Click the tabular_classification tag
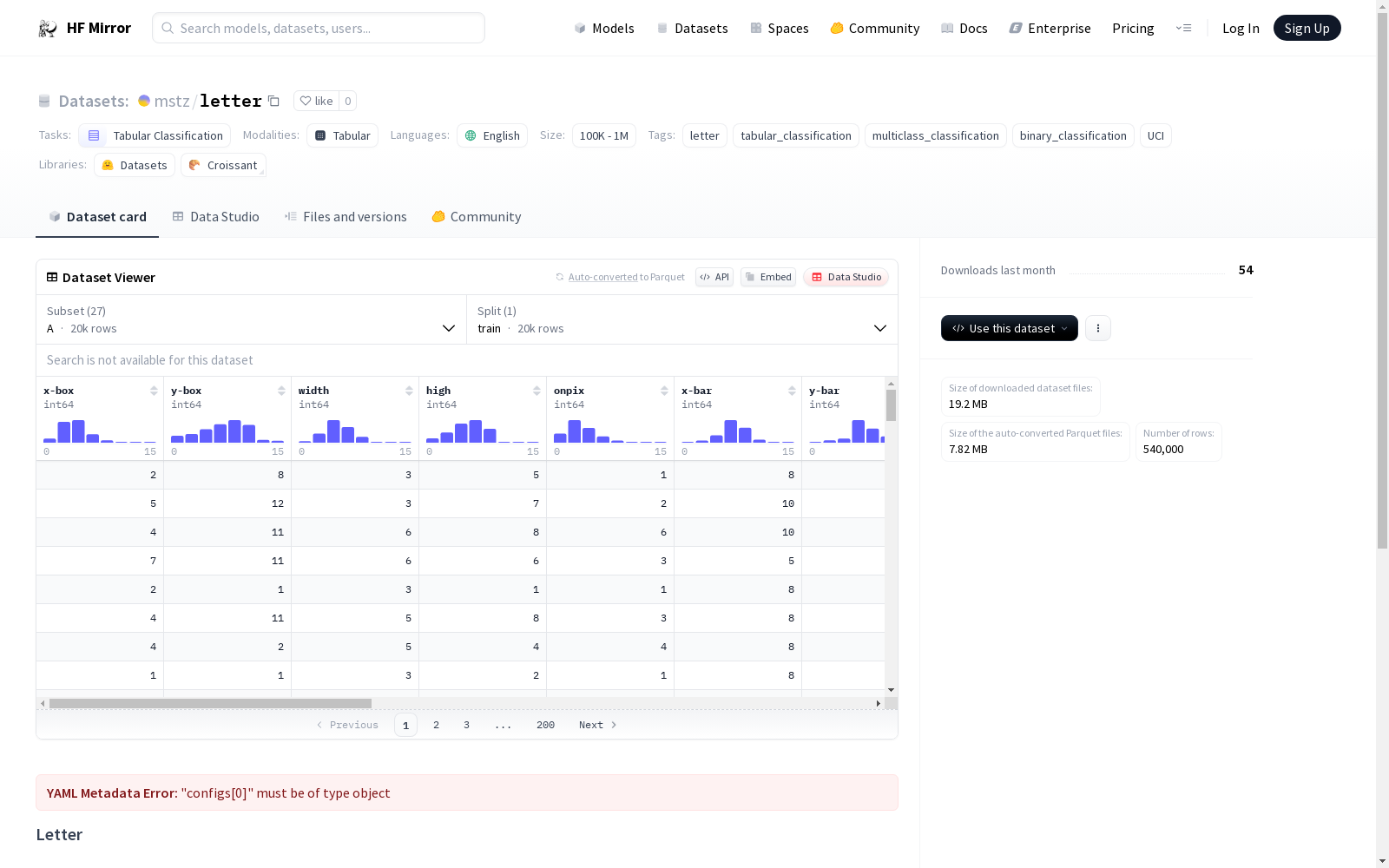 pyautogui.click(x=796, y=135)
